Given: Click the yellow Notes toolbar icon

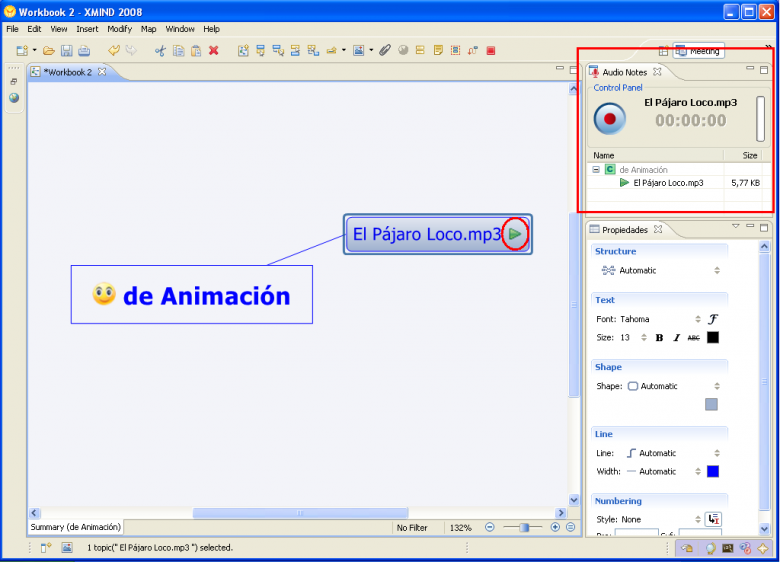Looking at the screenshot, I should 438,50.
